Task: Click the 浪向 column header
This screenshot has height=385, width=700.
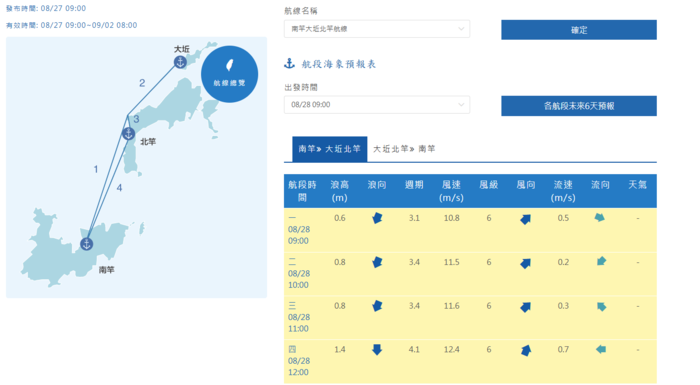Action: tap(377, 185)
